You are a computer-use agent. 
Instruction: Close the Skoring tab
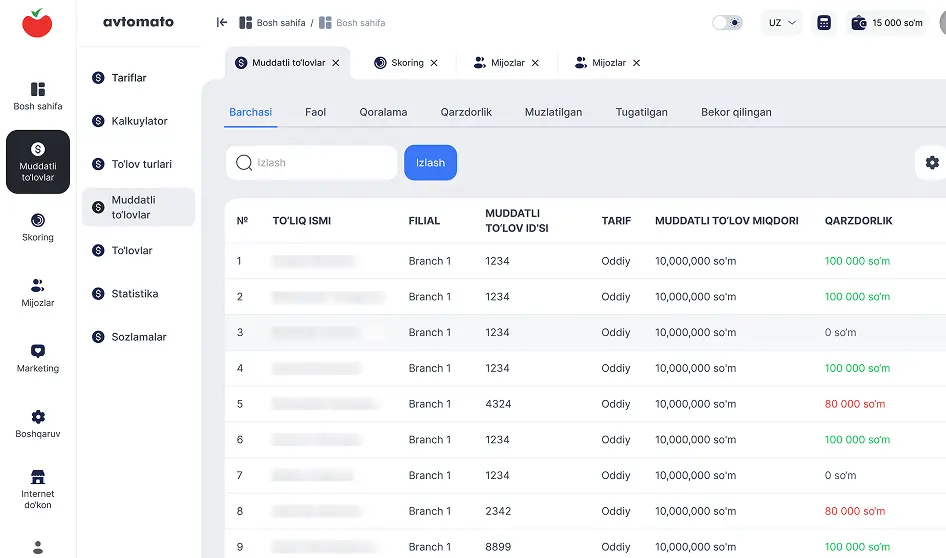(x=434, y=63)
